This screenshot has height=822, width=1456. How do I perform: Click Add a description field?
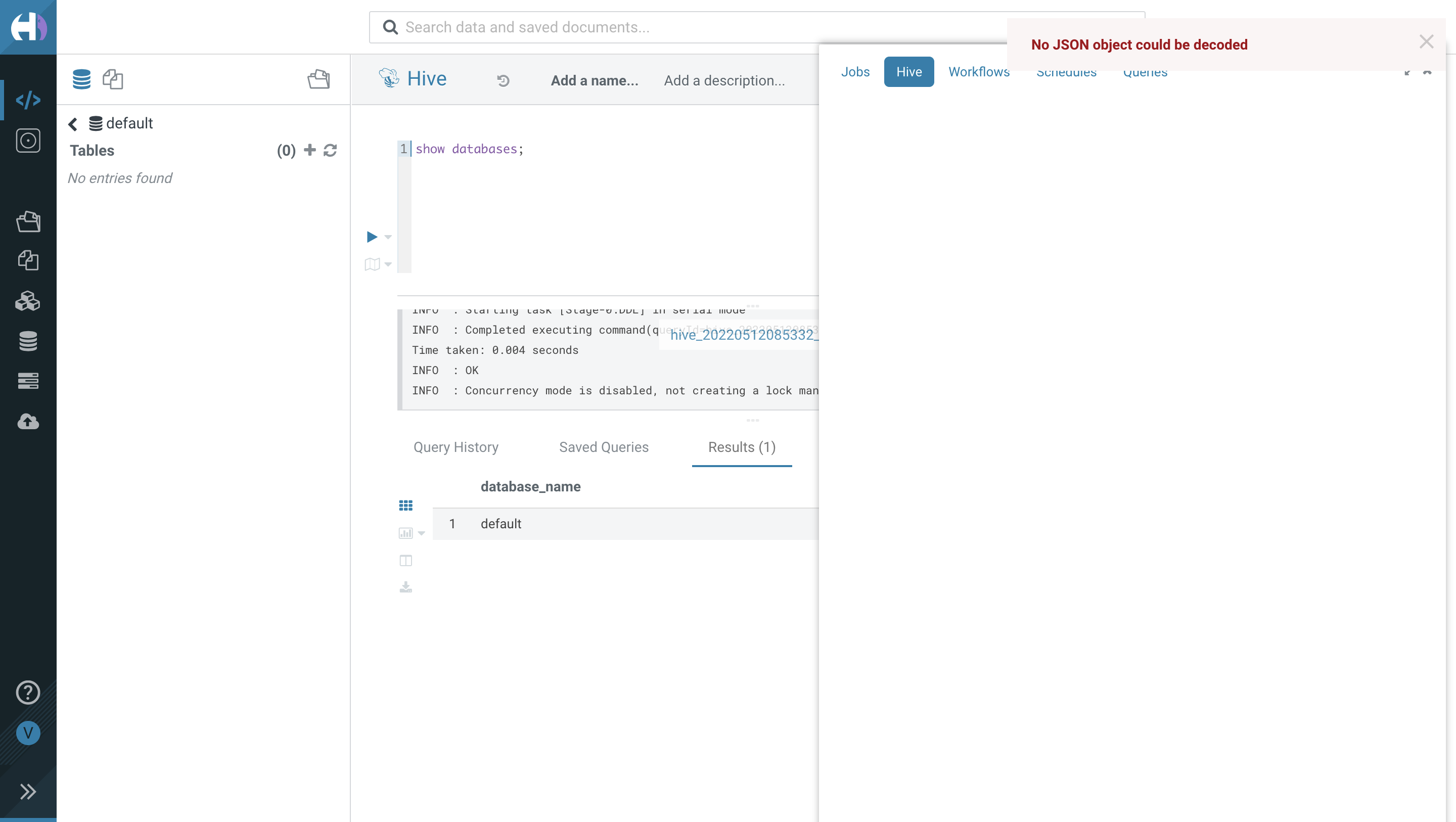[x=724, y=81]
